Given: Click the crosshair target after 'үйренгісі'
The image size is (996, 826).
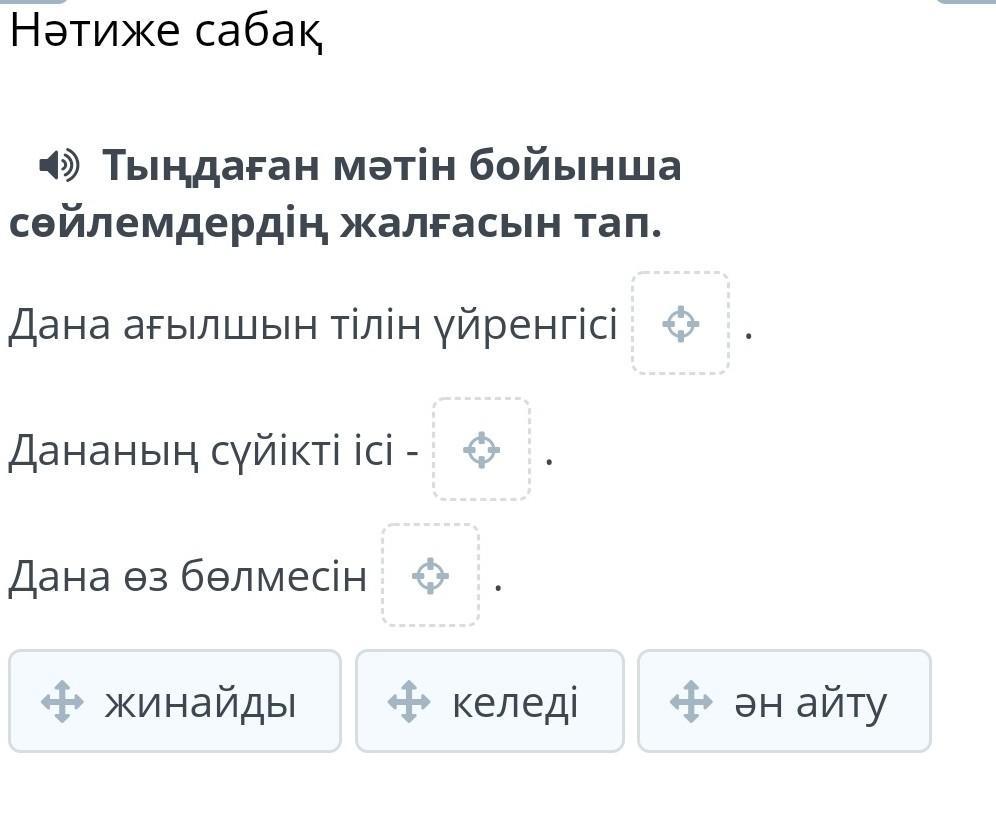Looking at the screenshot, I should tap(680, 323).
